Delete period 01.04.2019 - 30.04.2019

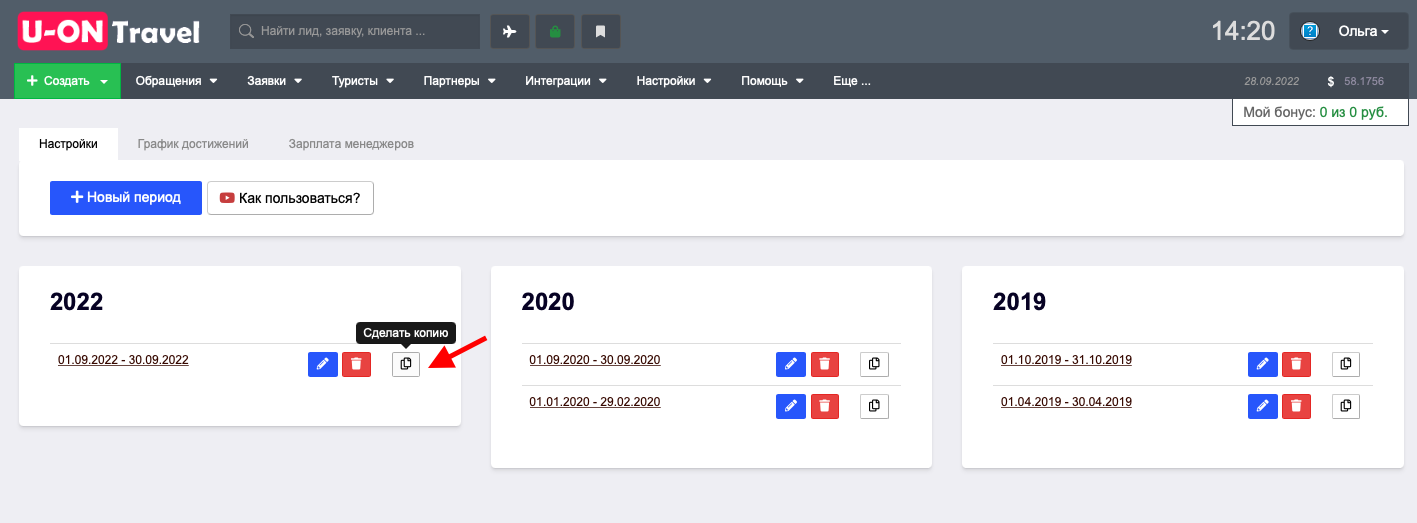tap(1296, 405)
